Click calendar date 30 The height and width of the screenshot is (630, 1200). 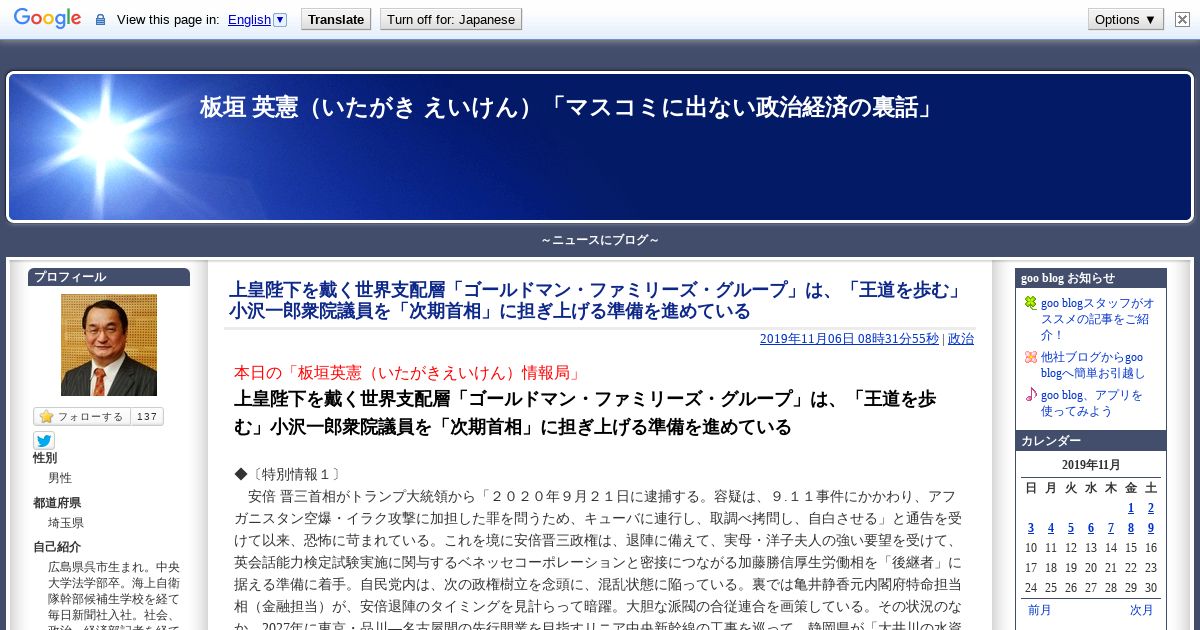pyautogui.click(x=1151, y=588)
